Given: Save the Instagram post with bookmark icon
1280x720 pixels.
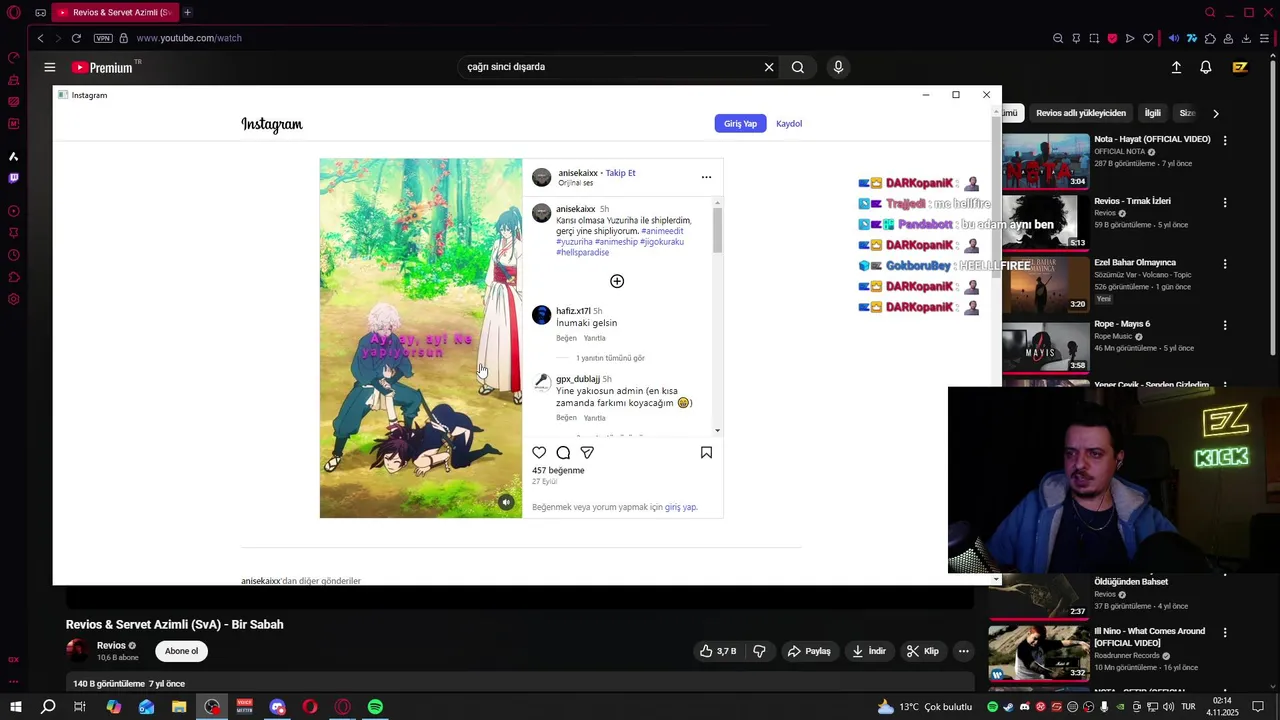Looking at the screenshot, I should pyautogui.click(x=706, y=453).
